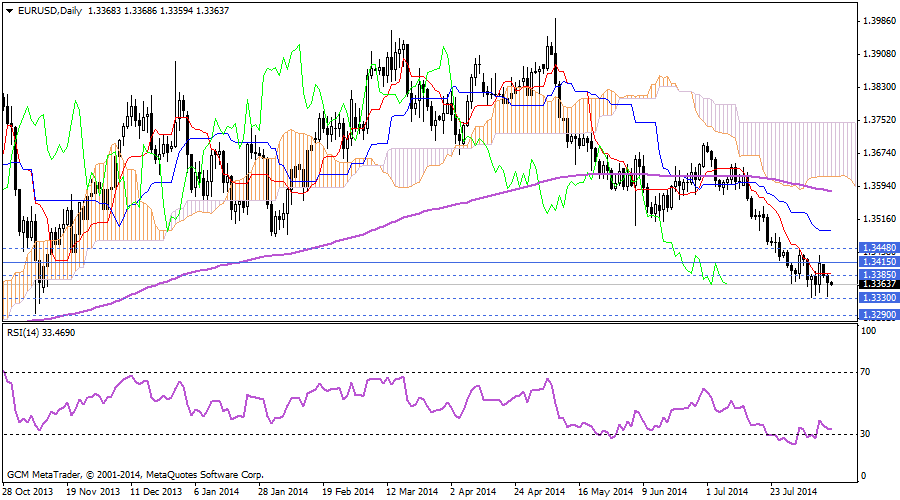Select the 1.34150 price level label
The image size is (900, 500).
click(878, 262)
